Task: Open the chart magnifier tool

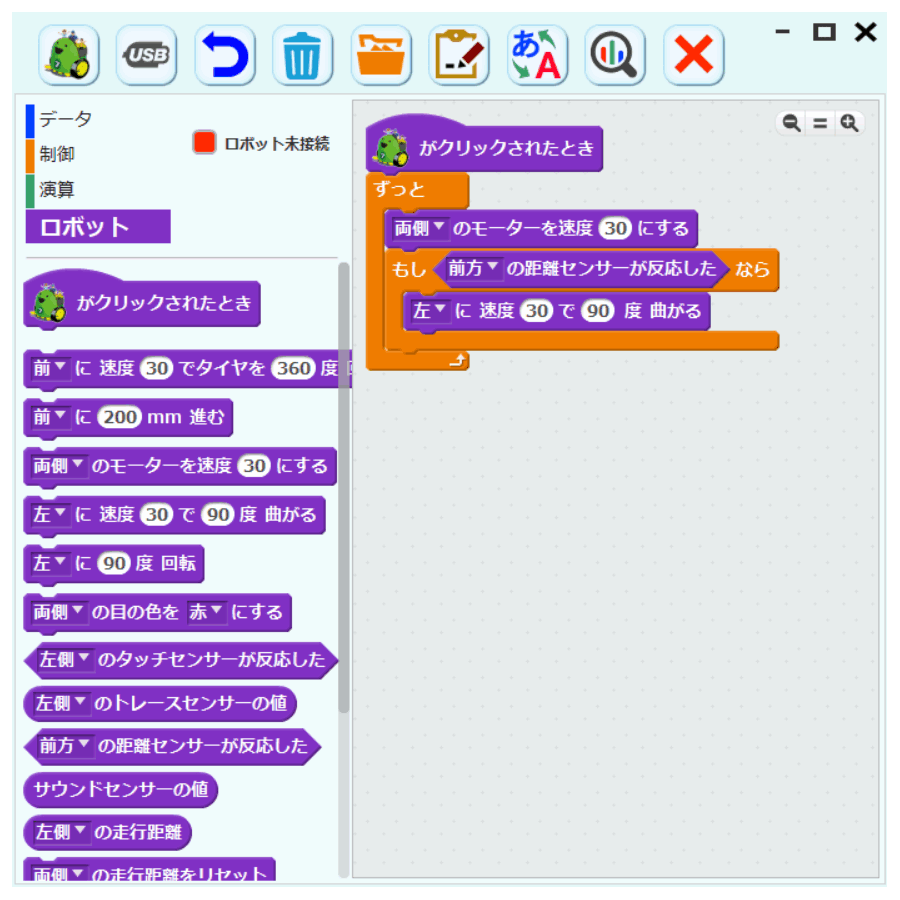Action: pos(615,55)
